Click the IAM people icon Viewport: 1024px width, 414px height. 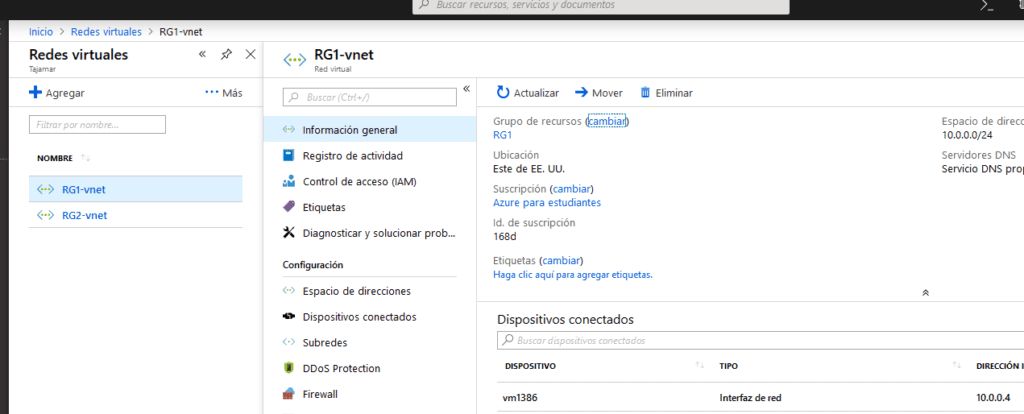(x=289, y=182)
